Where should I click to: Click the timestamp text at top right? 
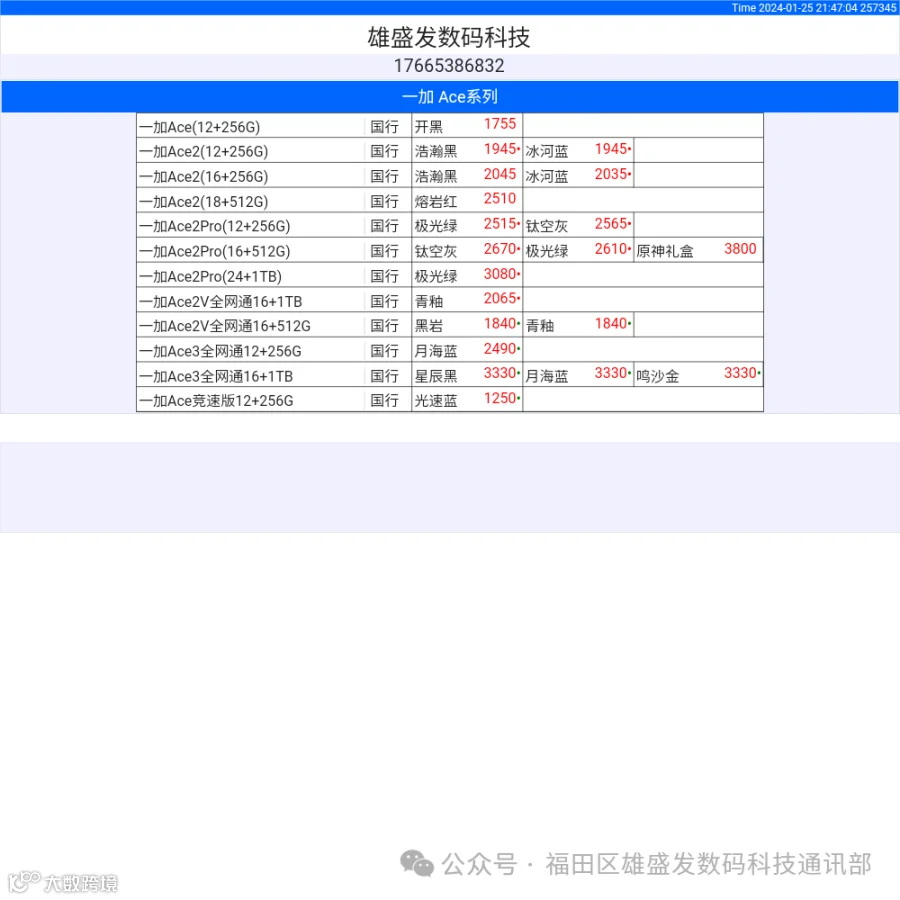tap(813, 7)
